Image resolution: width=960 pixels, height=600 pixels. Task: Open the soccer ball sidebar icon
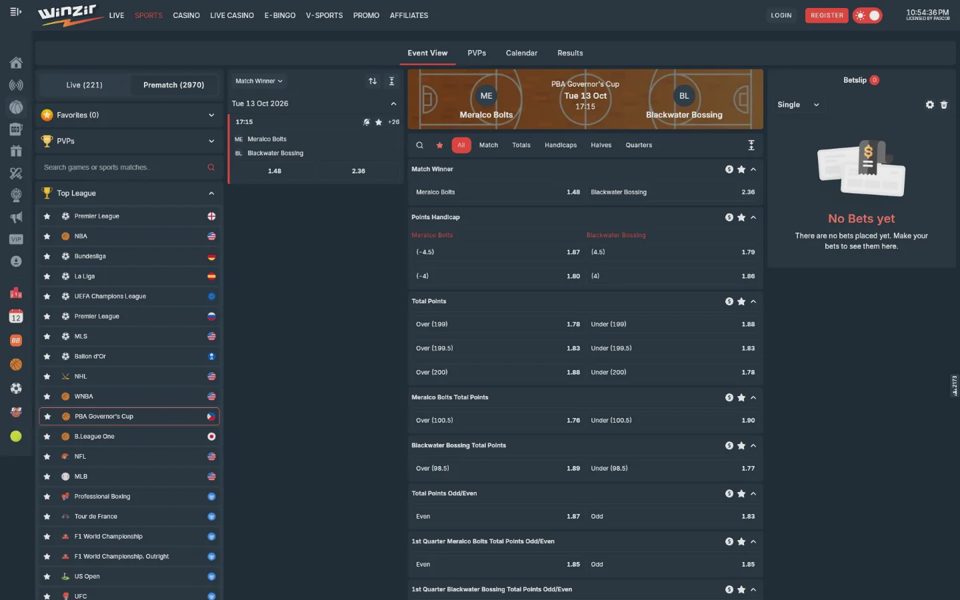16,388
